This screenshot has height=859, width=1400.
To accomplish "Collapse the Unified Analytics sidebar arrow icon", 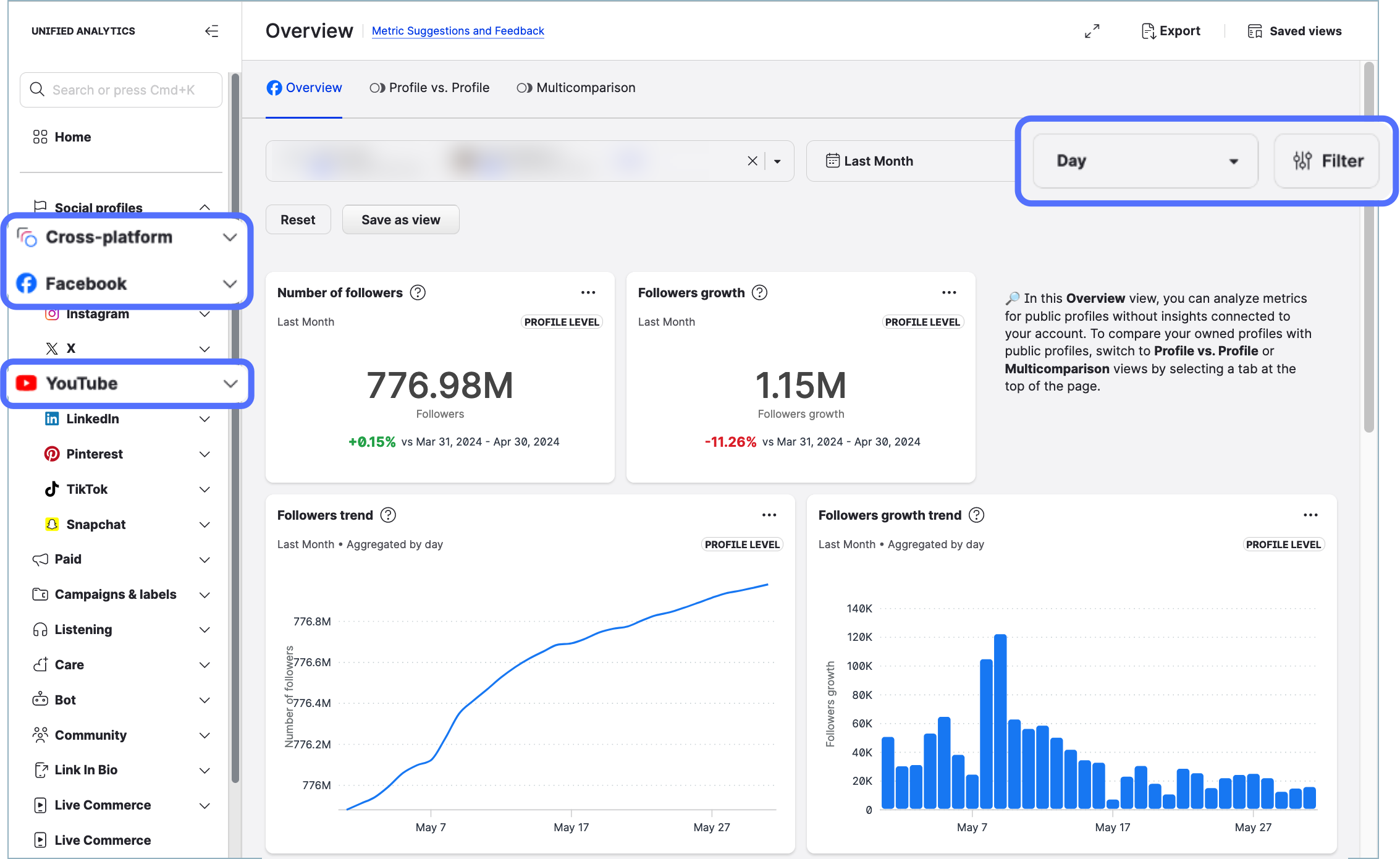I will tap(211, 31).
